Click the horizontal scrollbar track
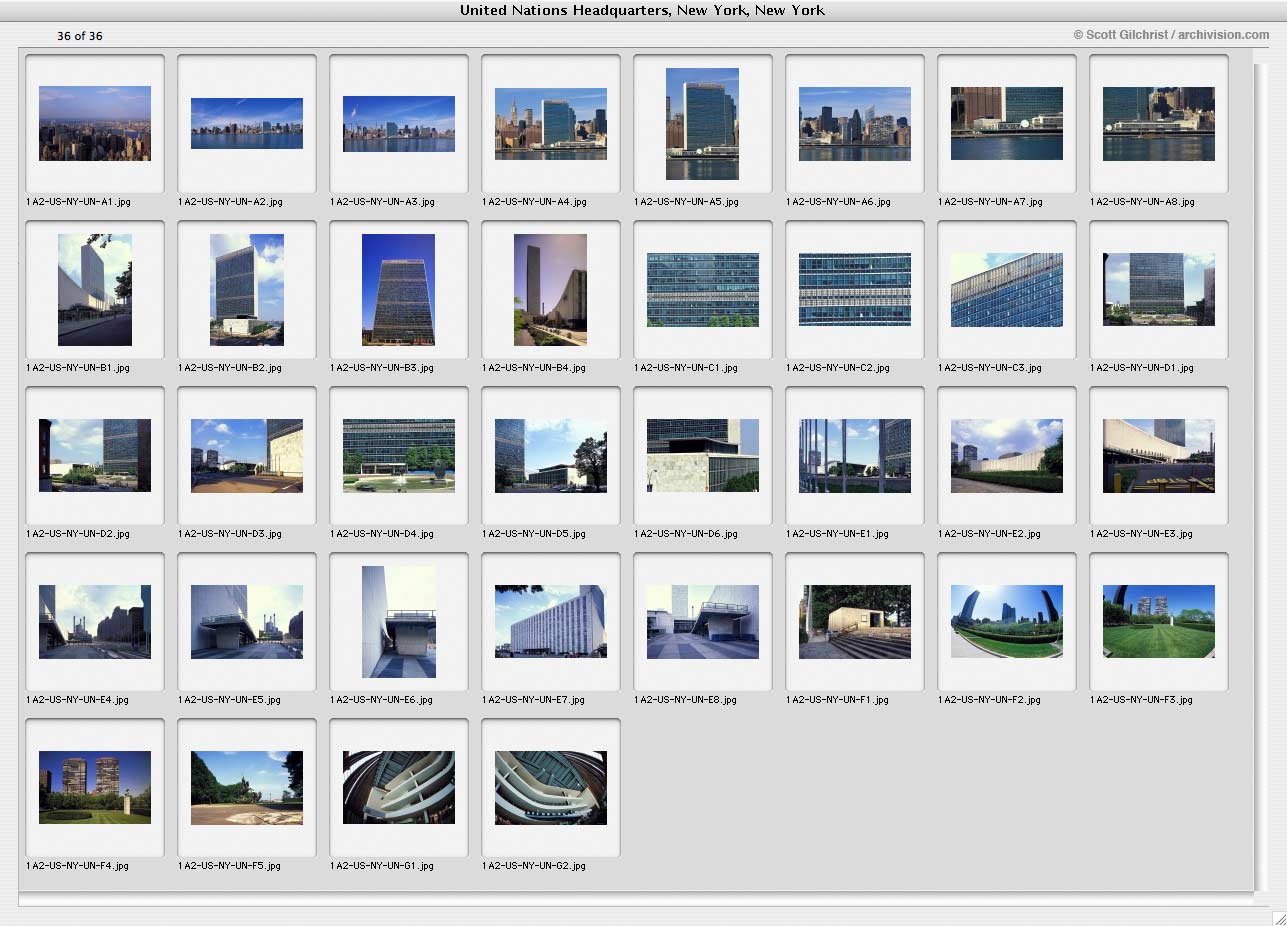 pos(636,899)
